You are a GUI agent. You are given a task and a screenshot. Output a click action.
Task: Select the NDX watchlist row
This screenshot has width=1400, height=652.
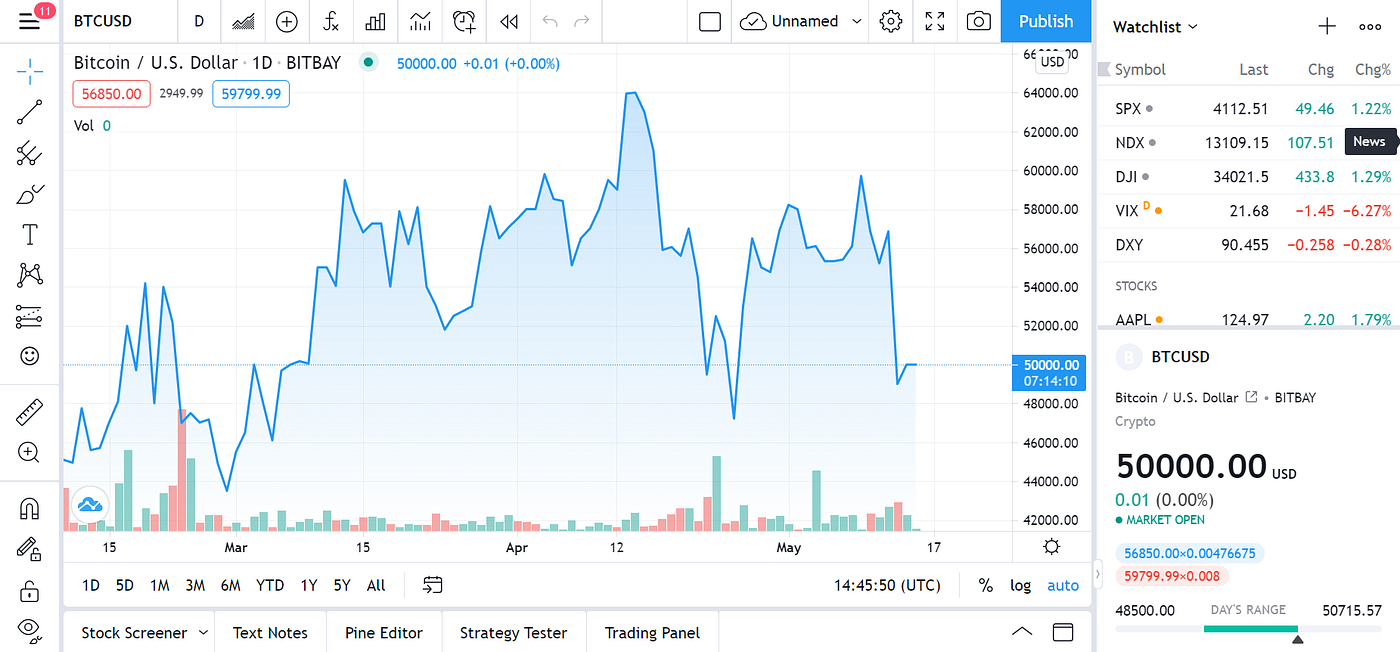[x=1249, y=143]
